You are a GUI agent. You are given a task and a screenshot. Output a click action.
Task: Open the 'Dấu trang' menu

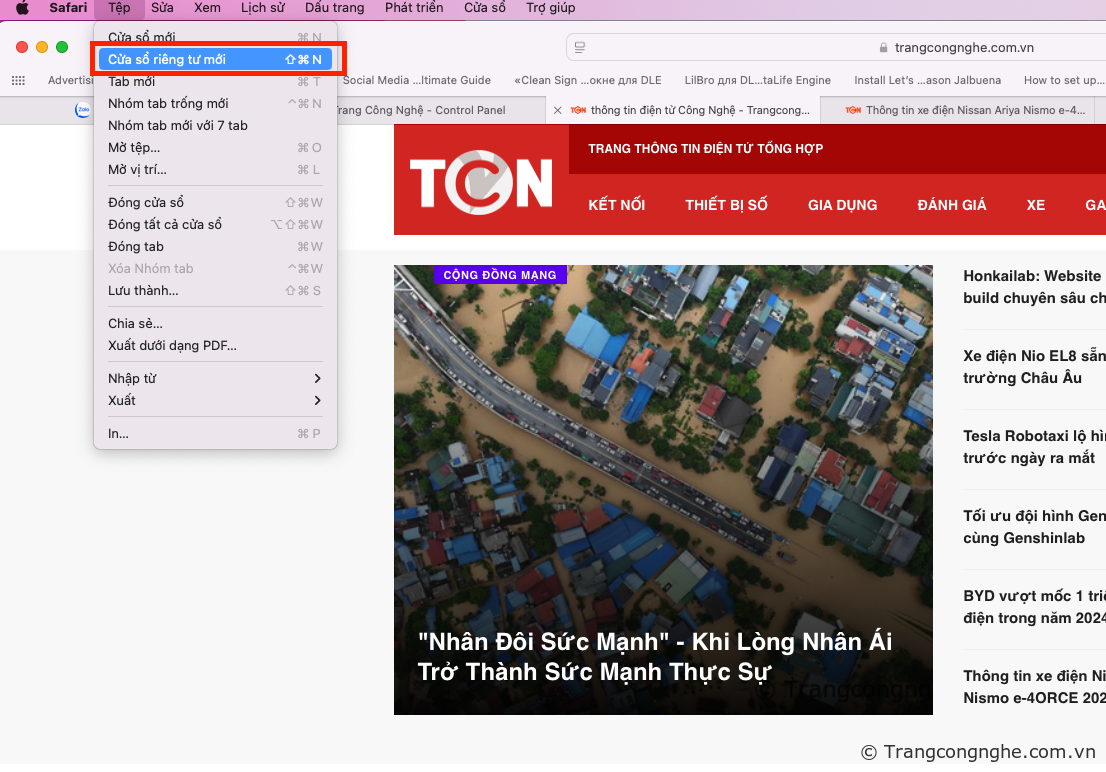click(334, 8)
